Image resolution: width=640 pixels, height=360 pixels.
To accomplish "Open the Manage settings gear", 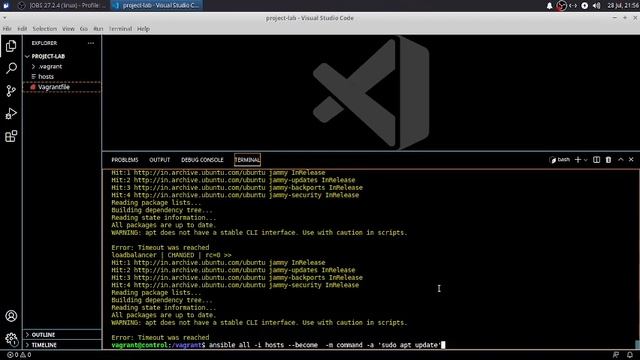I will click(11, 338).
